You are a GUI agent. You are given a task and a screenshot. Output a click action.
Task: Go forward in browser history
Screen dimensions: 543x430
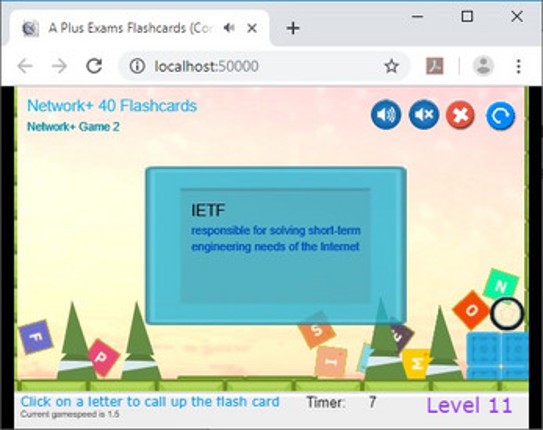pos(59,66)
